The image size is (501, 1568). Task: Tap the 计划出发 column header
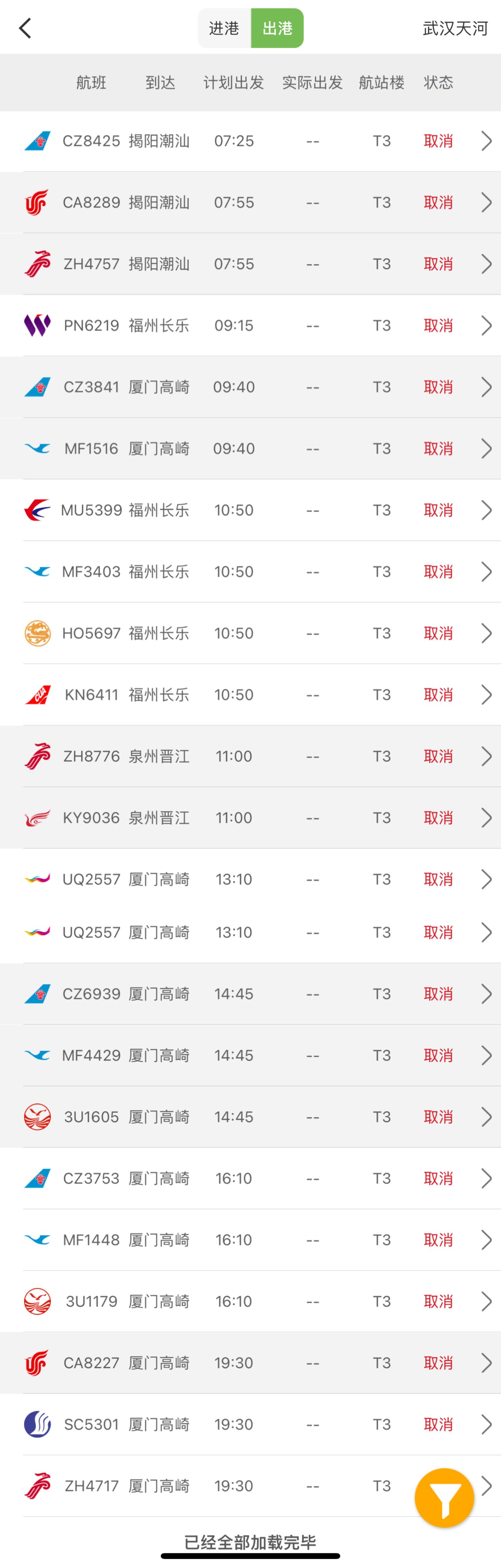[233, 83]
